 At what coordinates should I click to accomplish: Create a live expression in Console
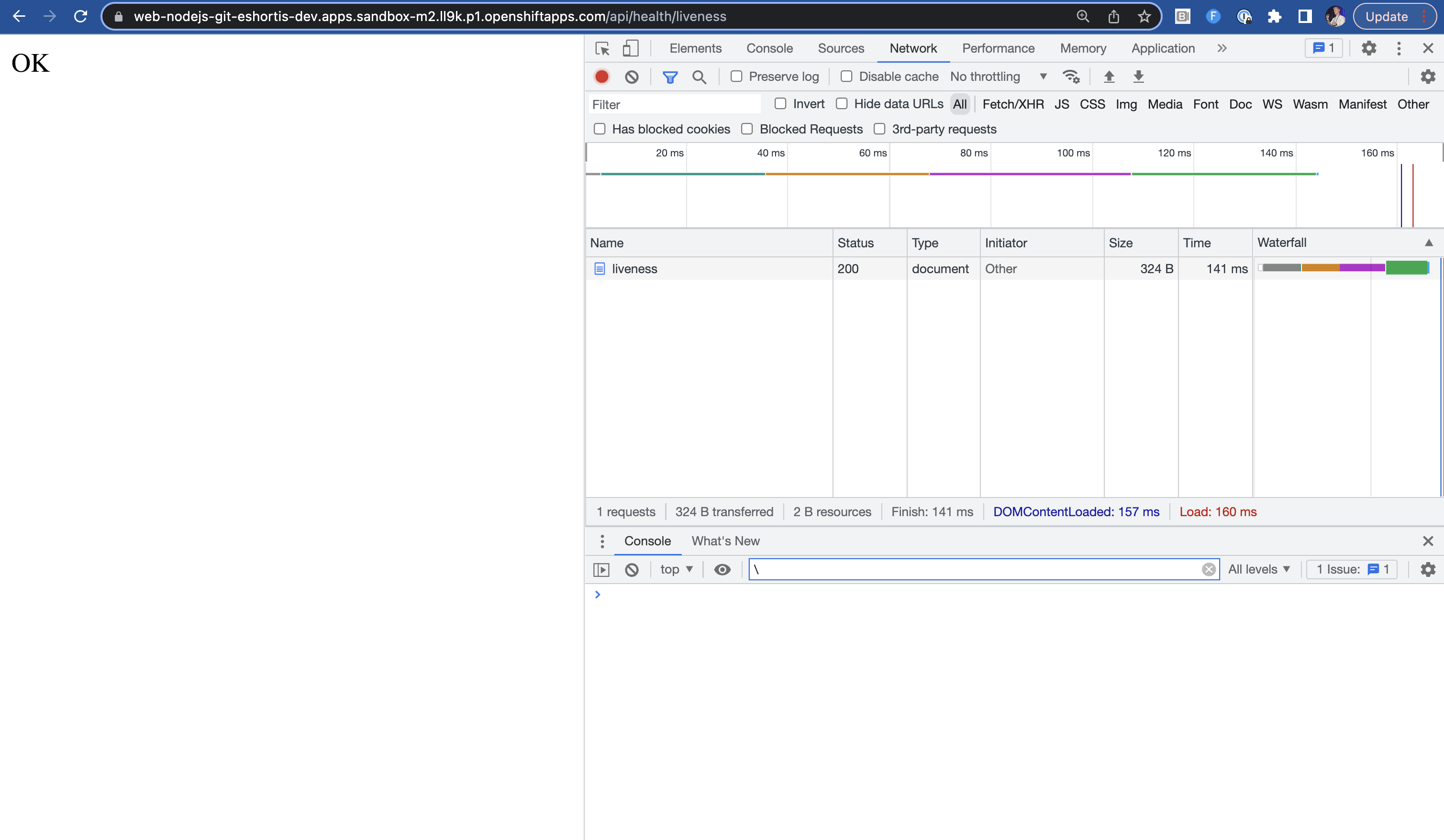pyautogui.click(x=722, y=569)
